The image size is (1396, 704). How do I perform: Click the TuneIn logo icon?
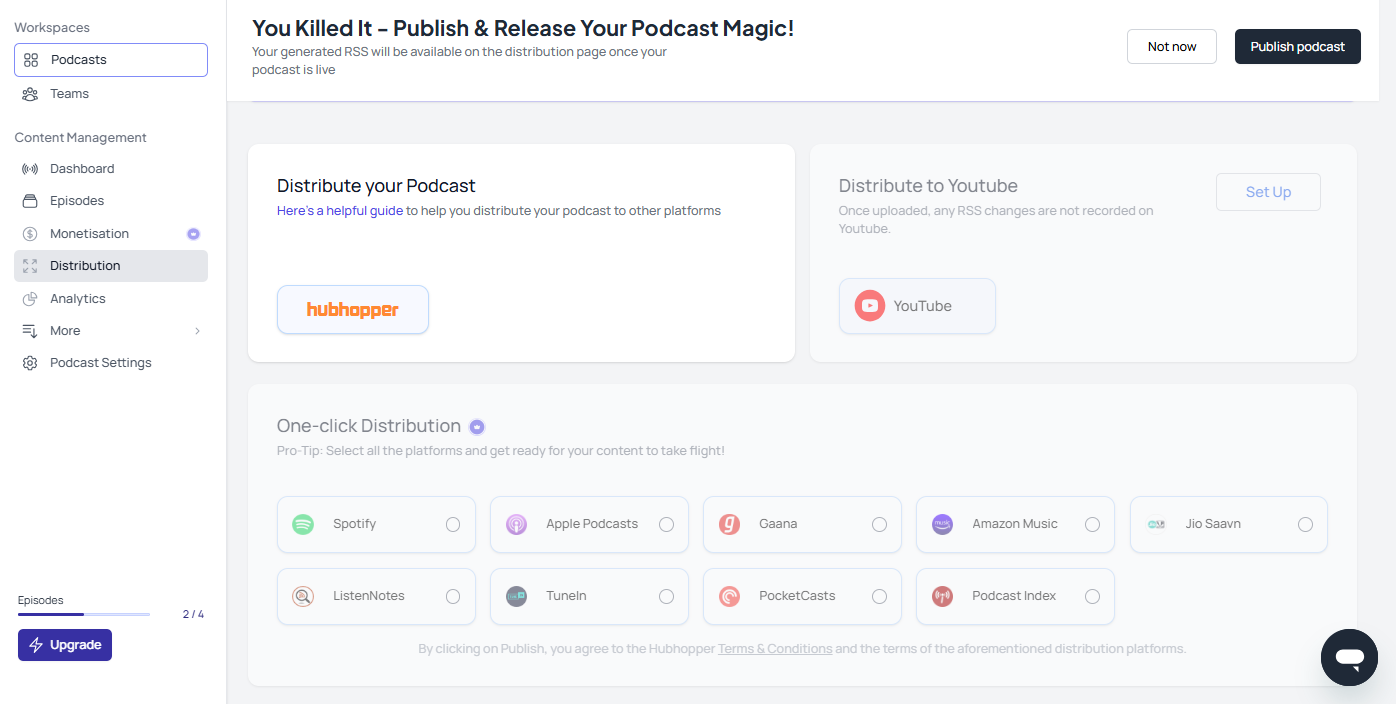[516, 596]
